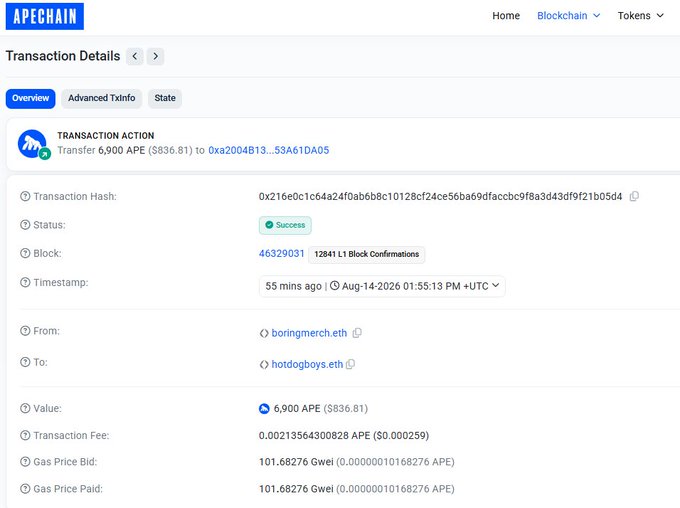Screen dimensions: 680x508
Task: Click the Transaction Details heading
Action: point(63,56)
